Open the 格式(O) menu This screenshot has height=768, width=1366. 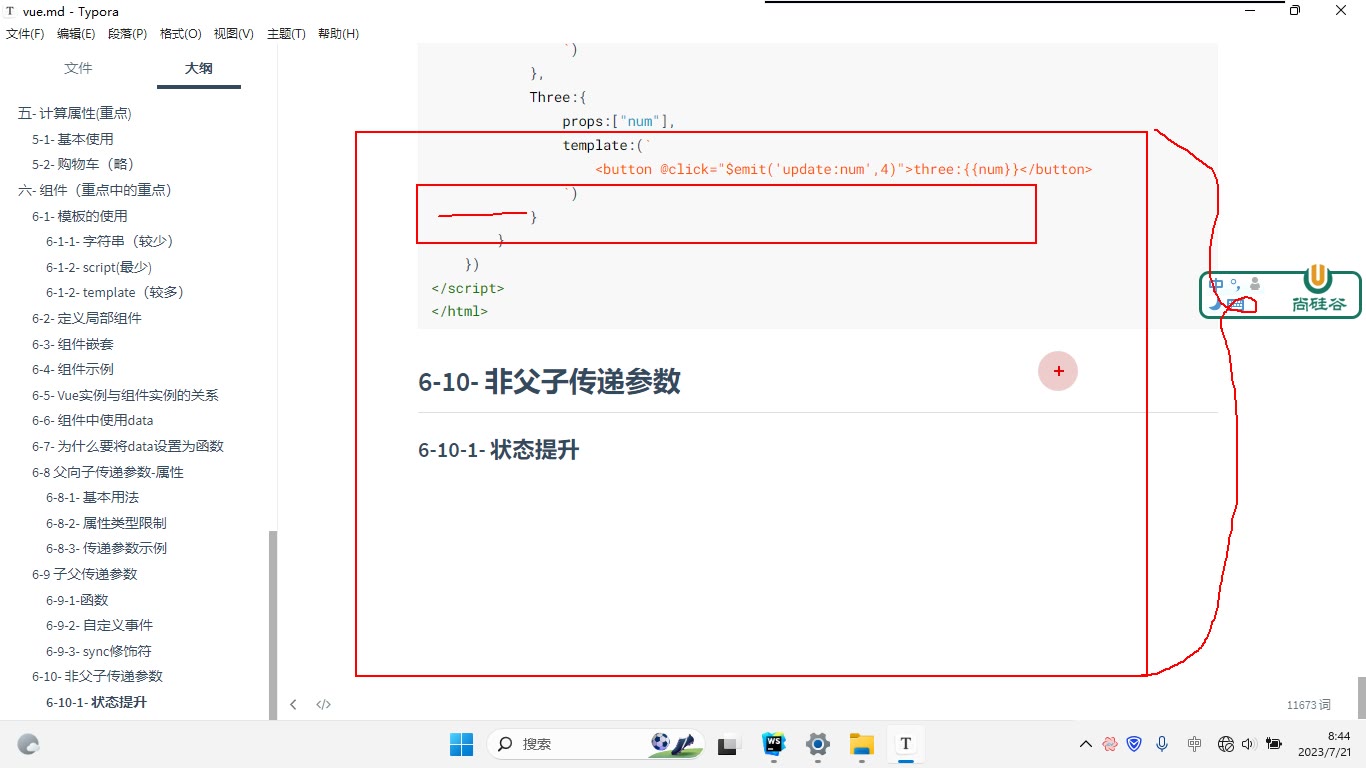pos(181,34)
